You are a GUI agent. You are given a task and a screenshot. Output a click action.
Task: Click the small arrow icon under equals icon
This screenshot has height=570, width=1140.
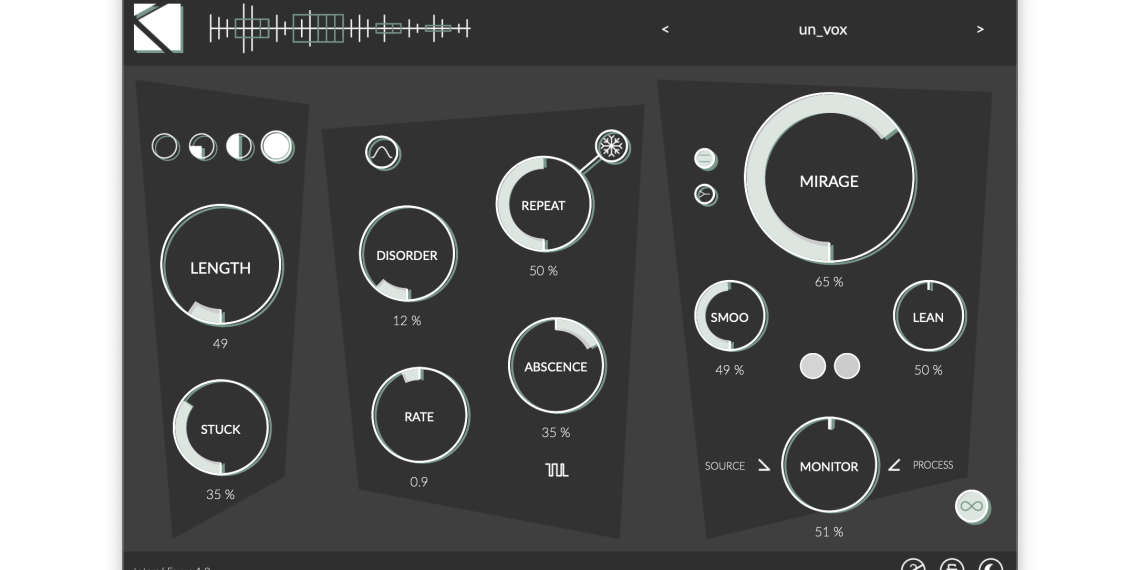click(x=705, y=194)
